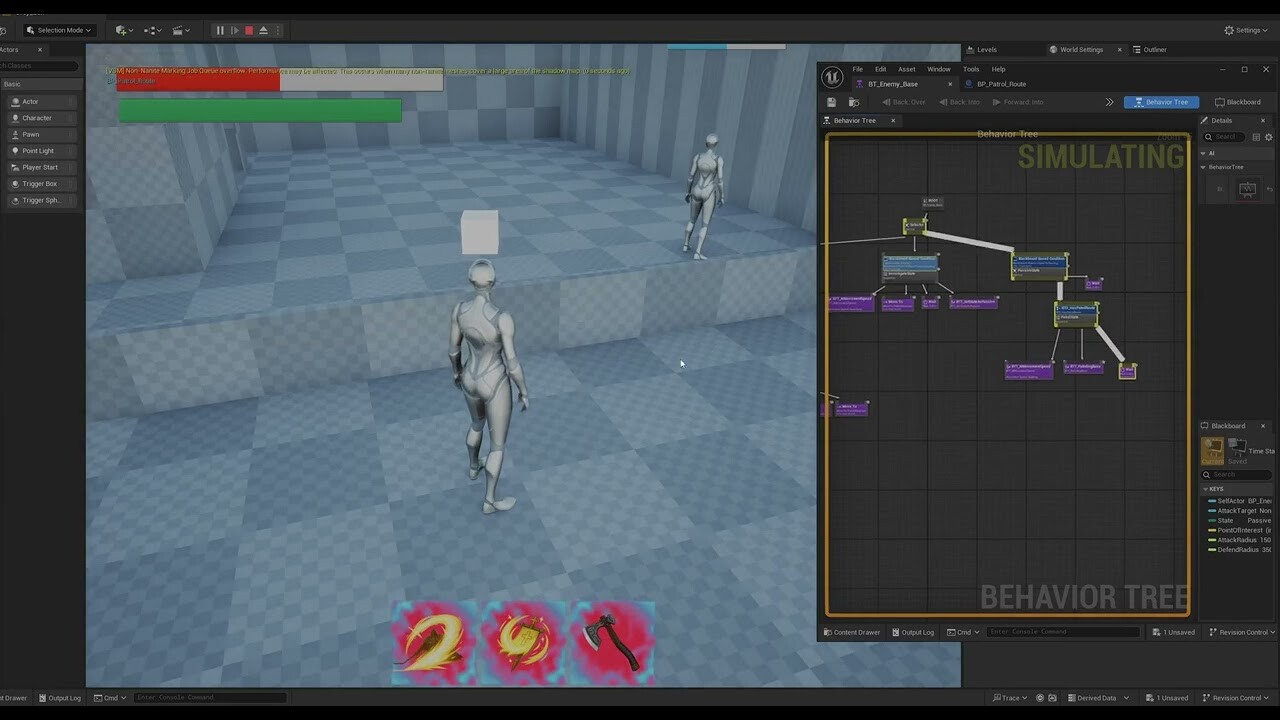Image resolution: width=1280 pixels, height=720 pixels.
Task: Switch to Blackboard mode in the editor
Action: 1241,101
